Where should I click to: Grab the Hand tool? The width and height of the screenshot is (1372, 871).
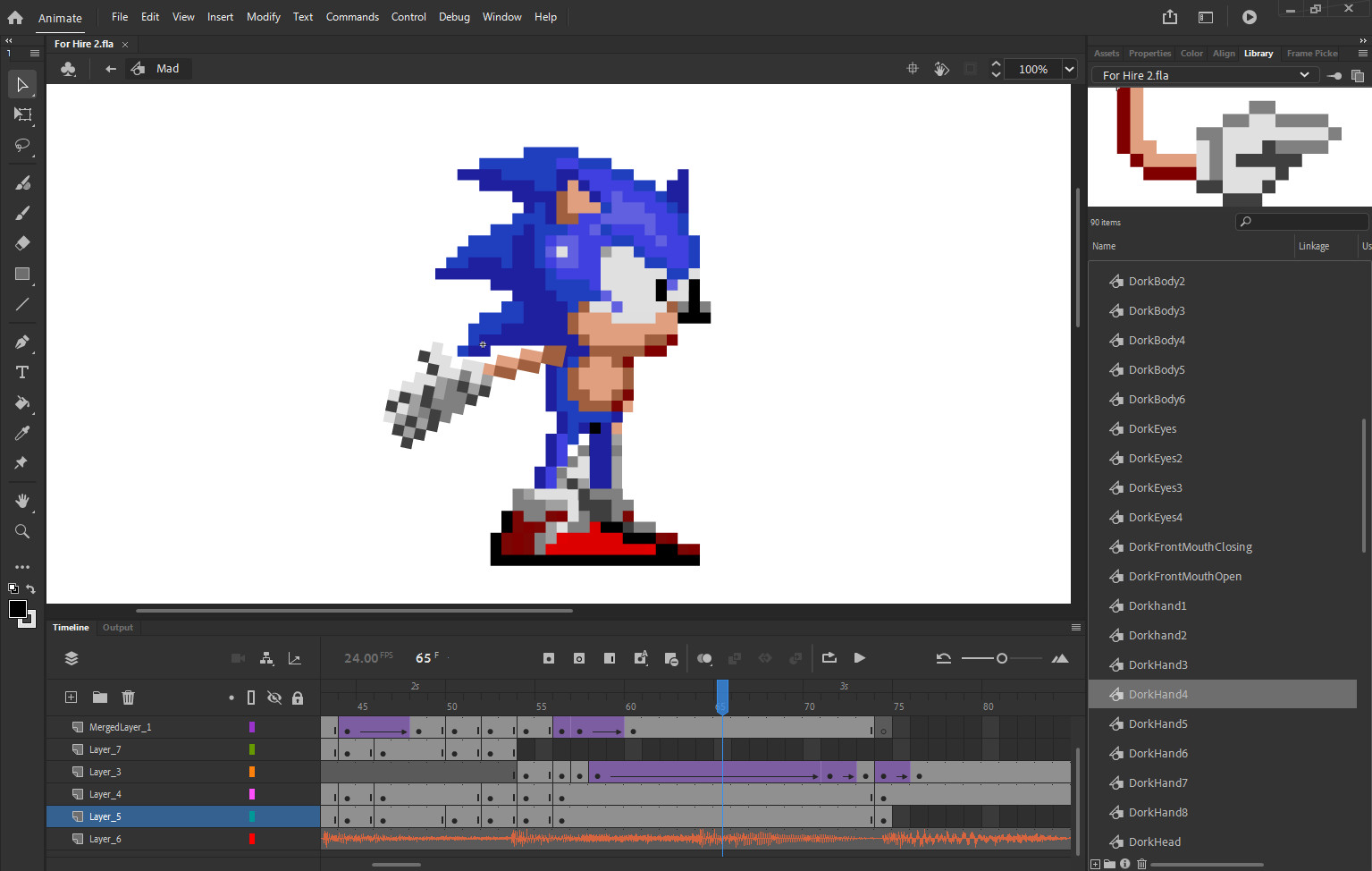click(x=22, y=501)
